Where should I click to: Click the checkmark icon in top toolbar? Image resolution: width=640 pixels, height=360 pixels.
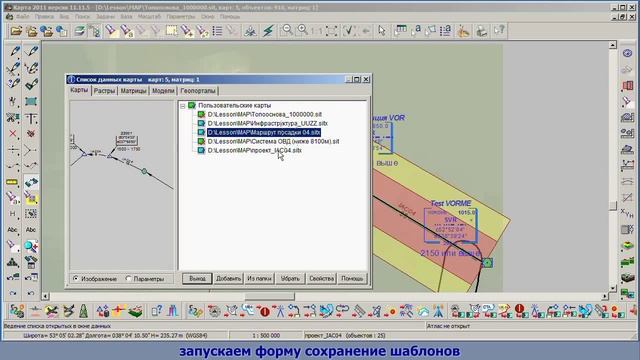pyautogui.click(x=349, y=31)
